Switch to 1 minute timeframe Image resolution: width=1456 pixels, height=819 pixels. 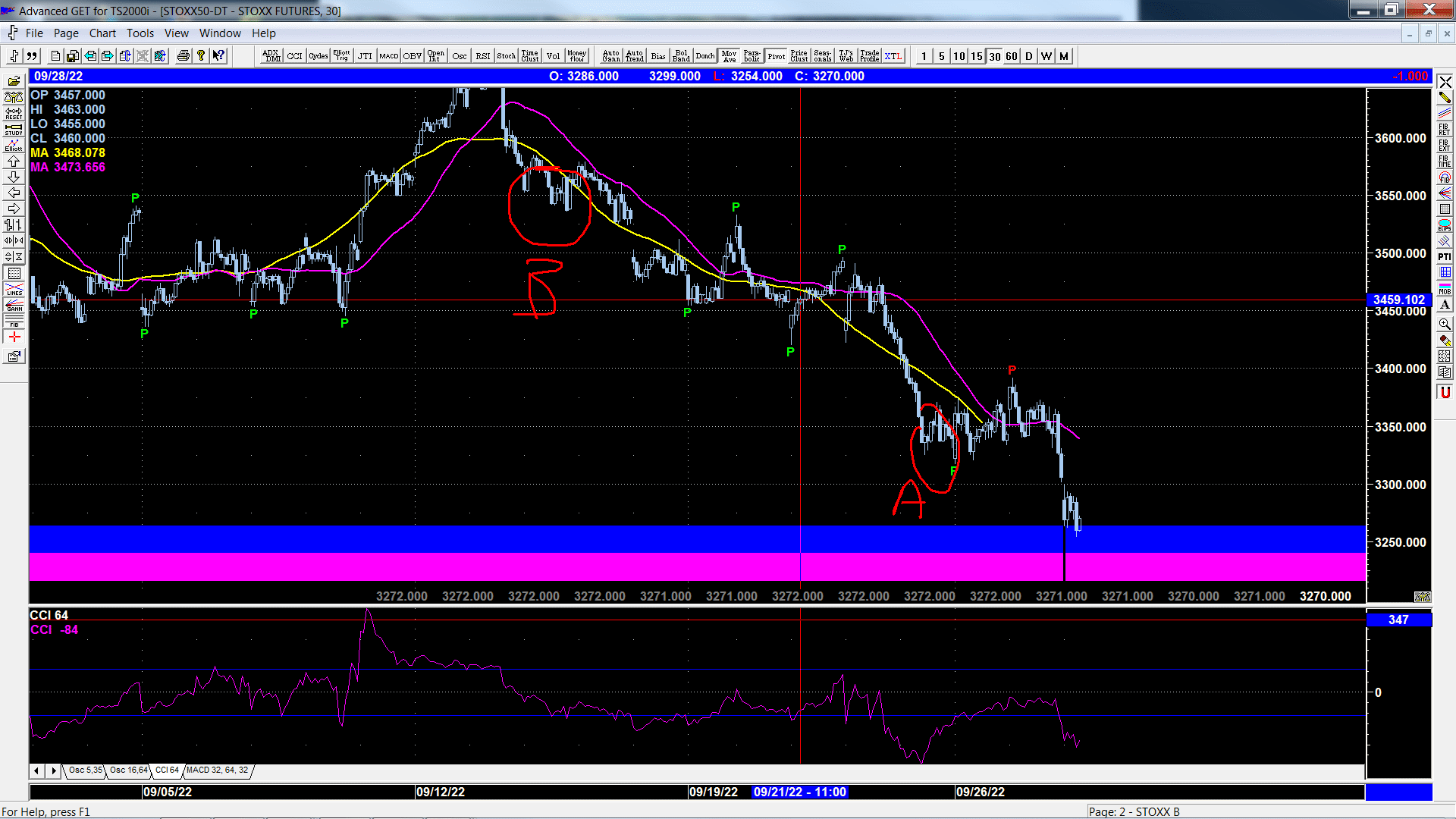[924, 56]
